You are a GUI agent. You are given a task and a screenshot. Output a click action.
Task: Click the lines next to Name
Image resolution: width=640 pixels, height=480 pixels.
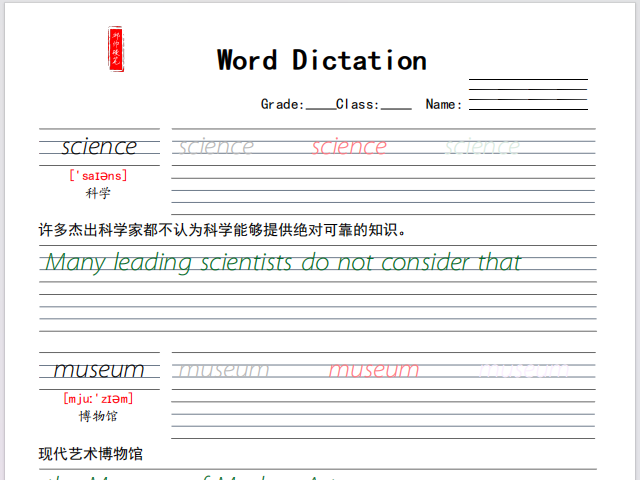(528, 94)
